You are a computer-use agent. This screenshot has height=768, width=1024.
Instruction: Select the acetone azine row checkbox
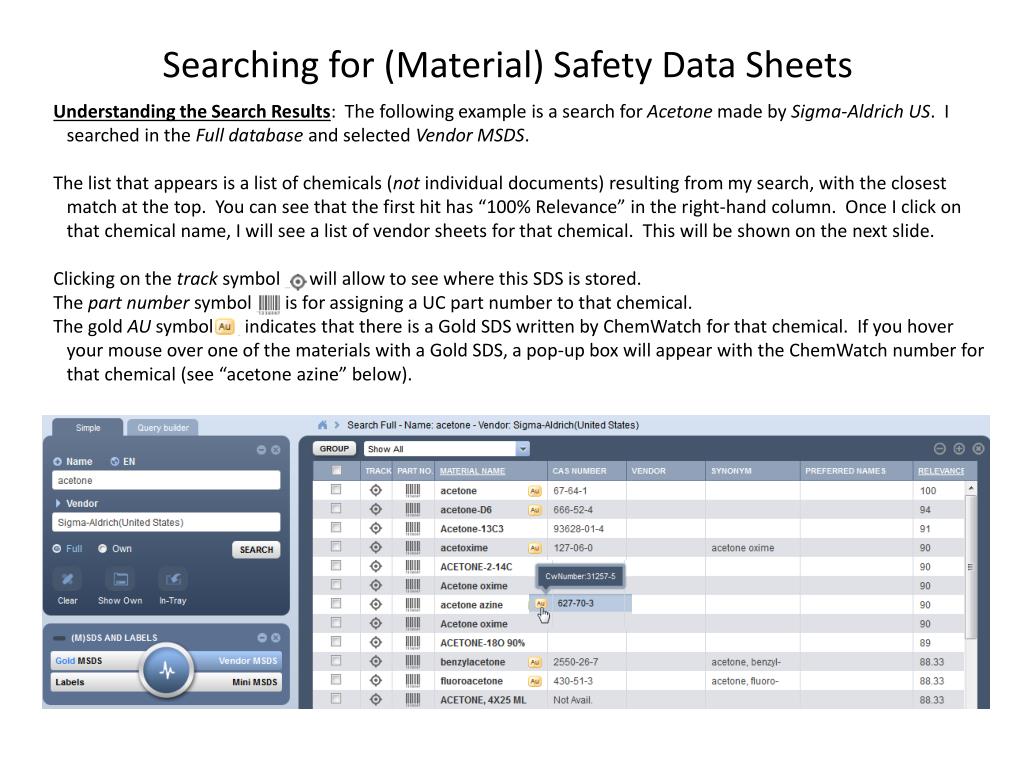pyautogui.click(x=336, y=603)
